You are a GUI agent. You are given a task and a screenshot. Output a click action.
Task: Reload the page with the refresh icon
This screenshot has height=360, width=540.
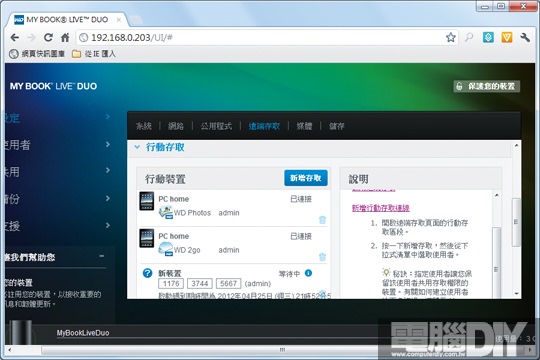click(x=48, y=37)
